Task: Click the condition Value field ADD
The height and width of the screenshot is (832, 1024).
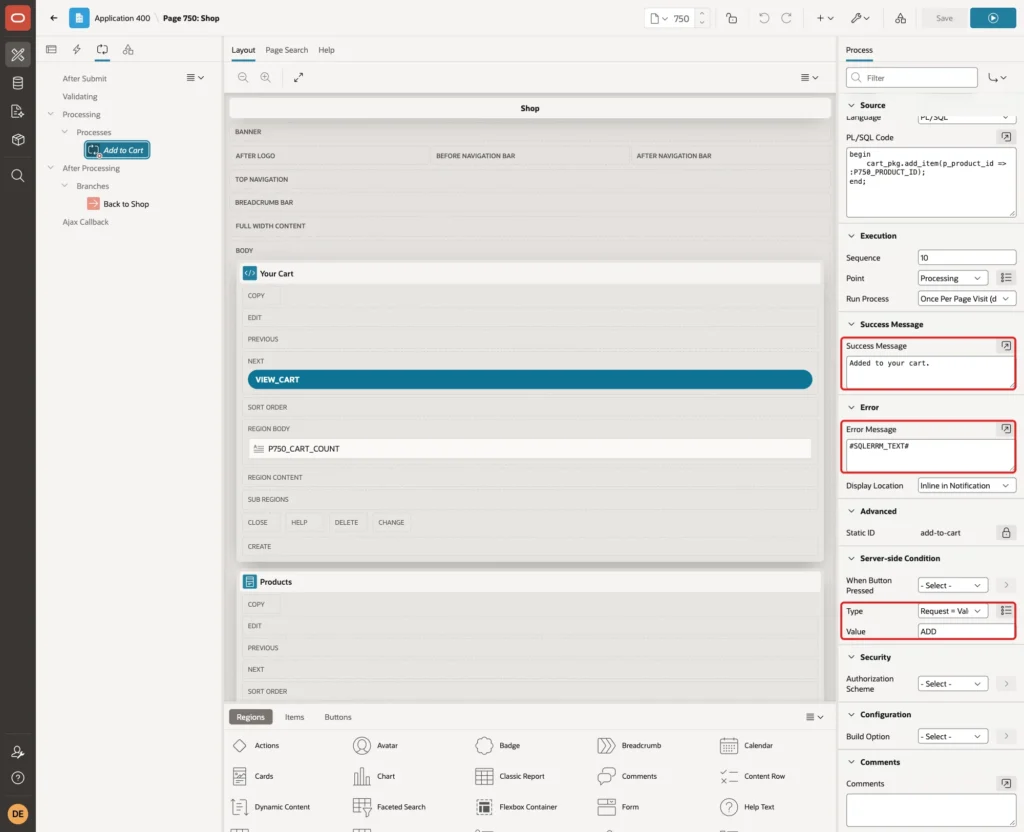Action: 966,632
